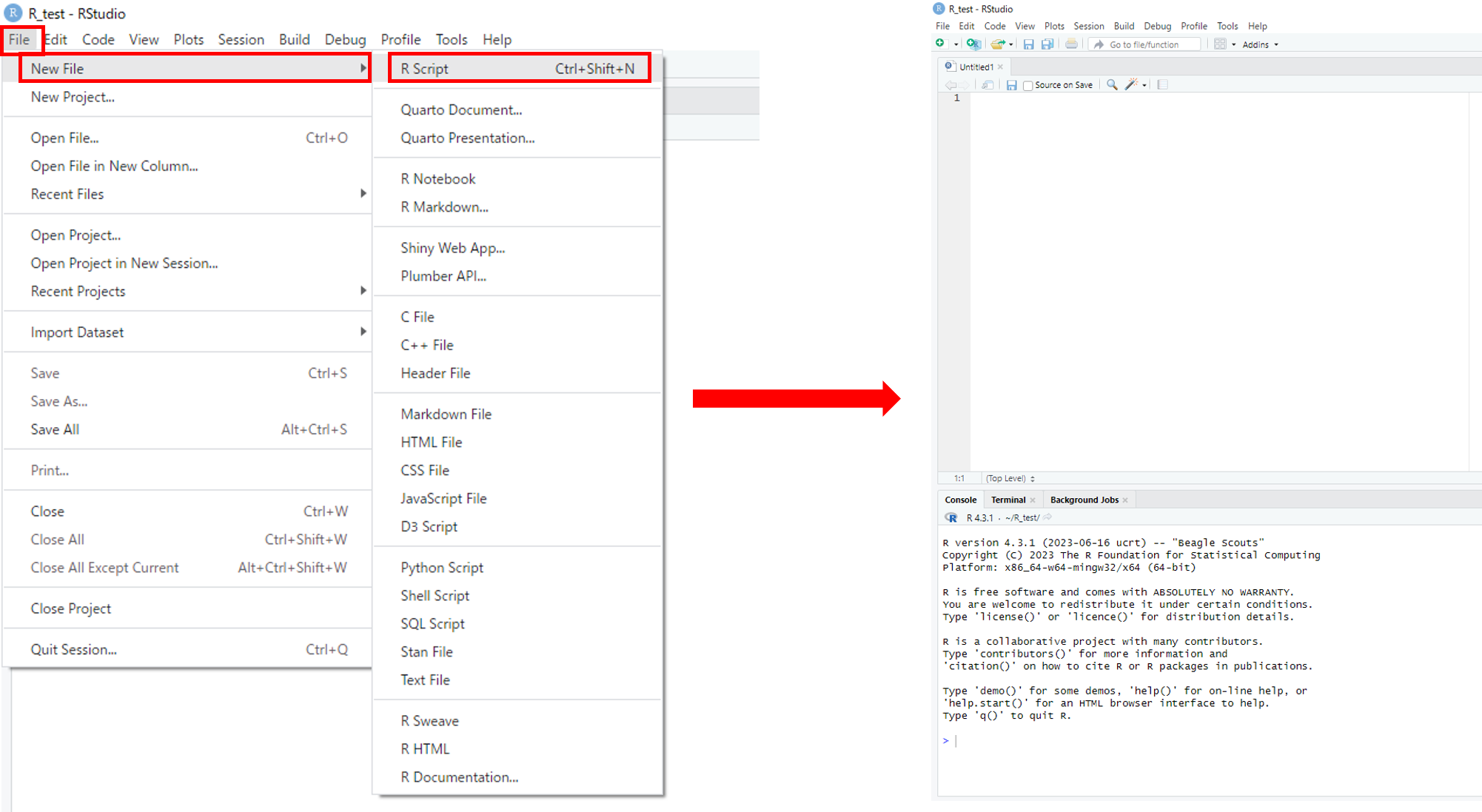Viewport: 1482px width, 812px height.
Task: Close the Terminal tab
Action: point(1033,500)
